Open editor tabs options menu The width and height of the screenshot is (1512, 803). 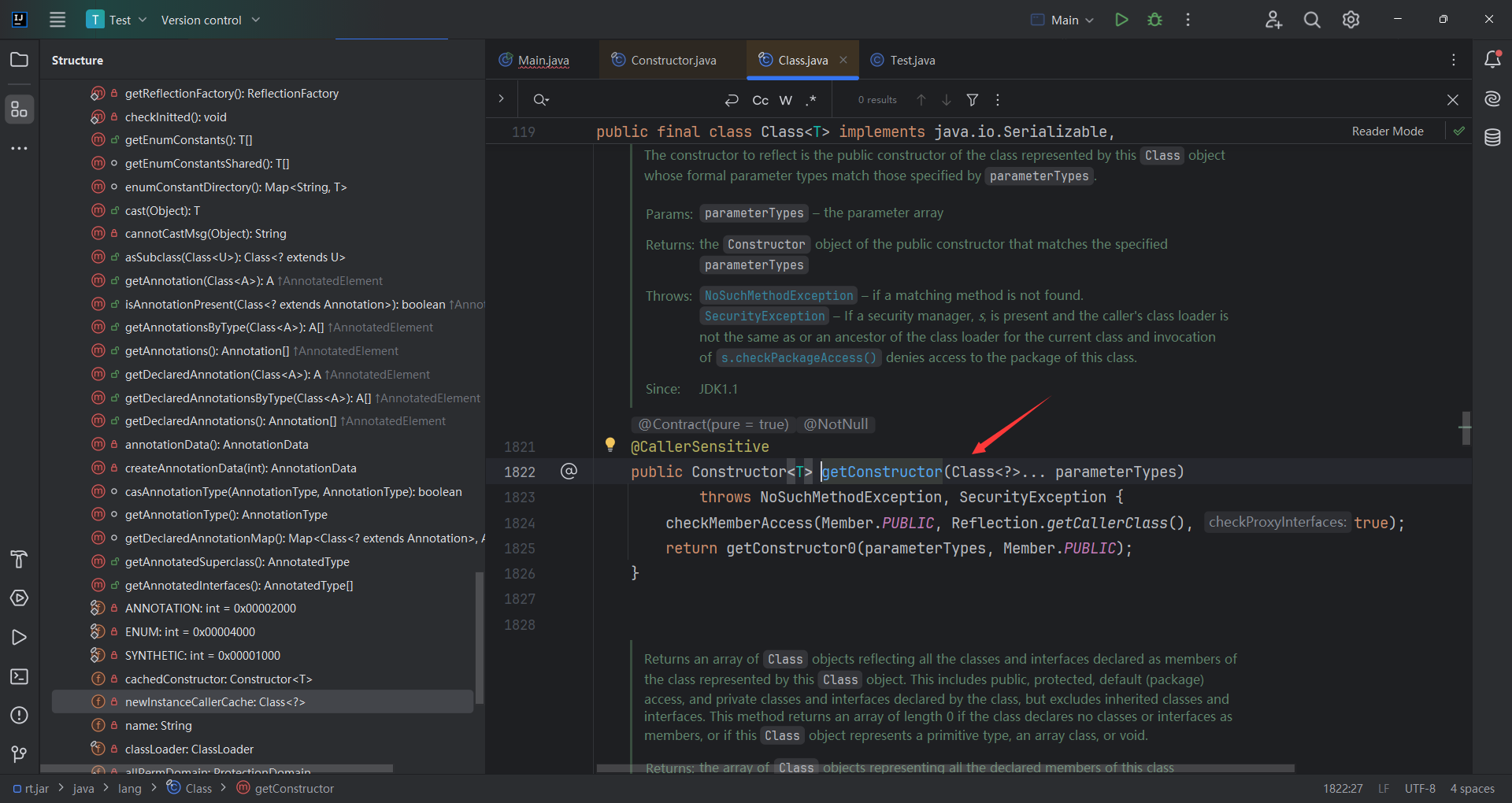[x=1454, y=60]
